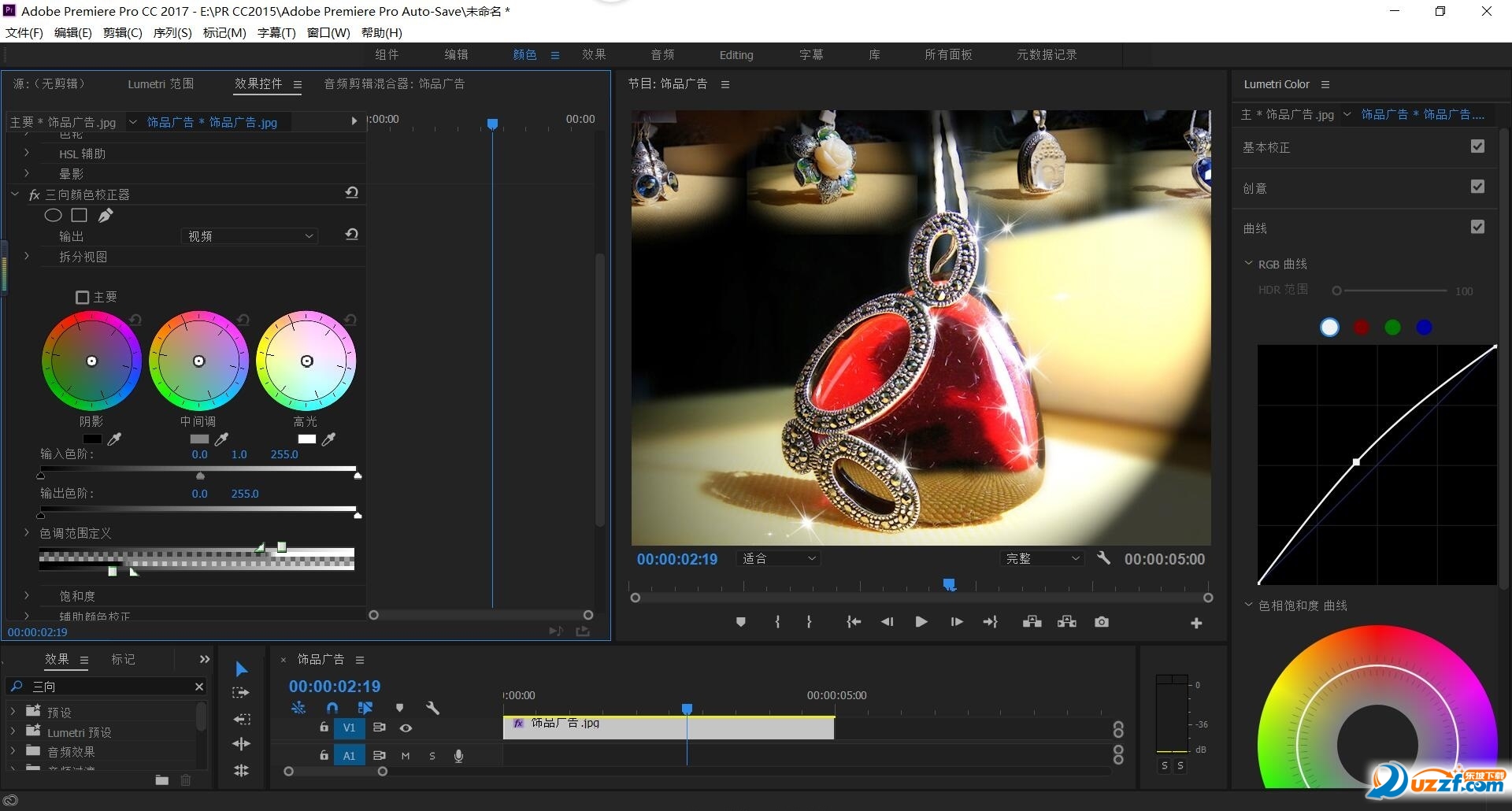
Task: Open timeline display settings wrench
Action: 432,708
